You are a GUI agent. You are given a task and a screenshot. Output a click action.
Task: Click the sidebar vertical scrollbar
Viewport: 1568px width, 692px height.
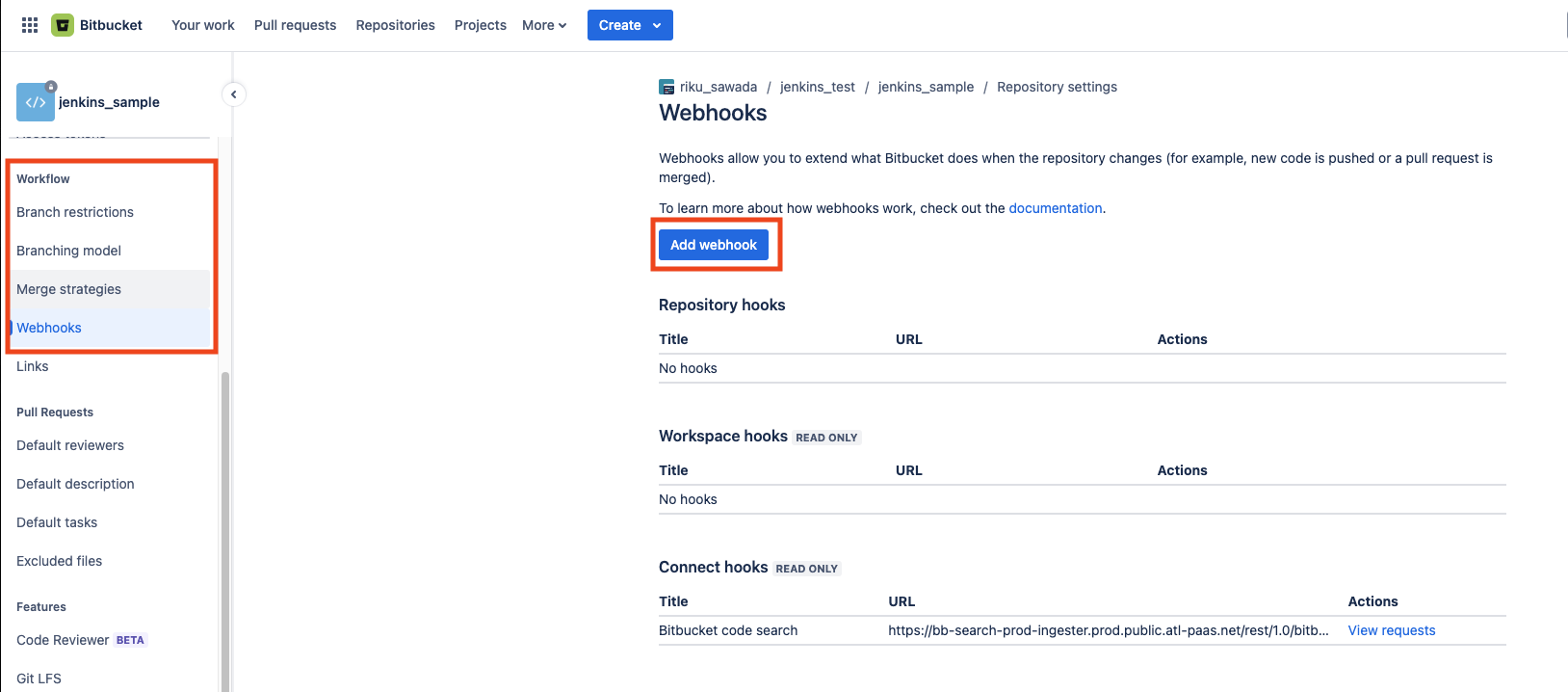pyautogui.click(x=225, y=530)
